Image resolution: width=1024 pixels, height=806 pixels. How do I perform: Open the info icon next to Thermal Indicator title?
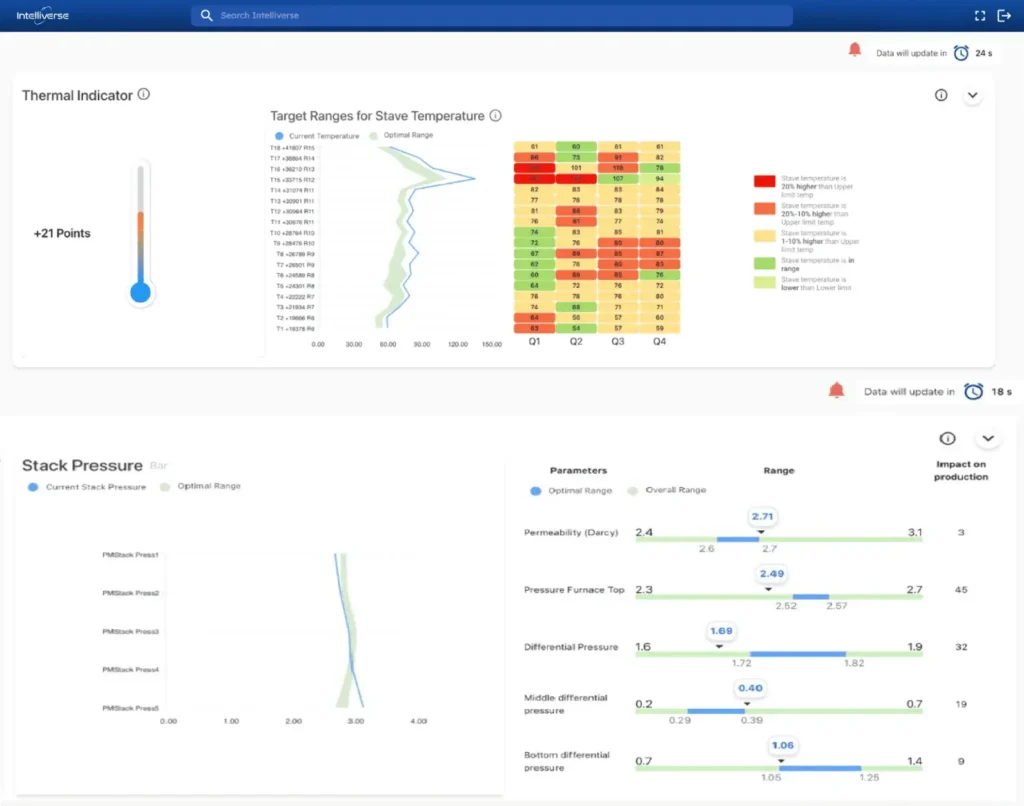144,95
